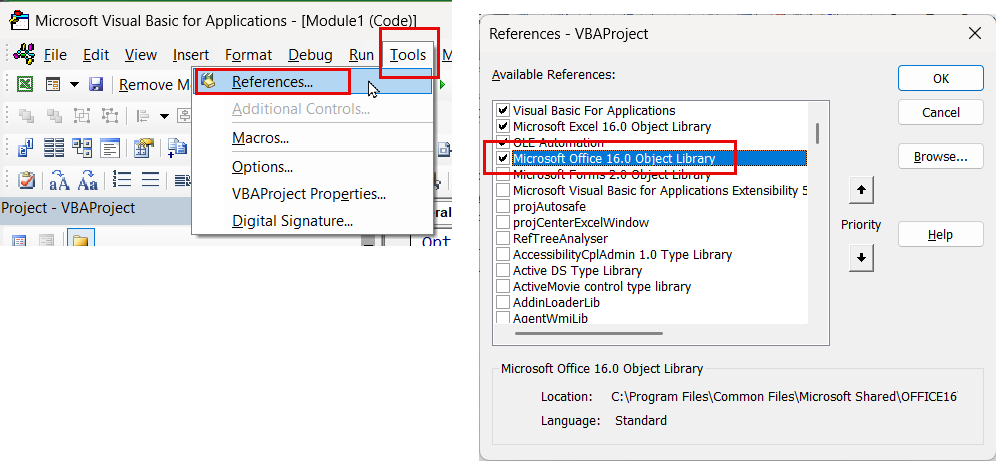The image size is (996, 461).
Task: Click the Bring to Front icon
Action: coord(27,116)
